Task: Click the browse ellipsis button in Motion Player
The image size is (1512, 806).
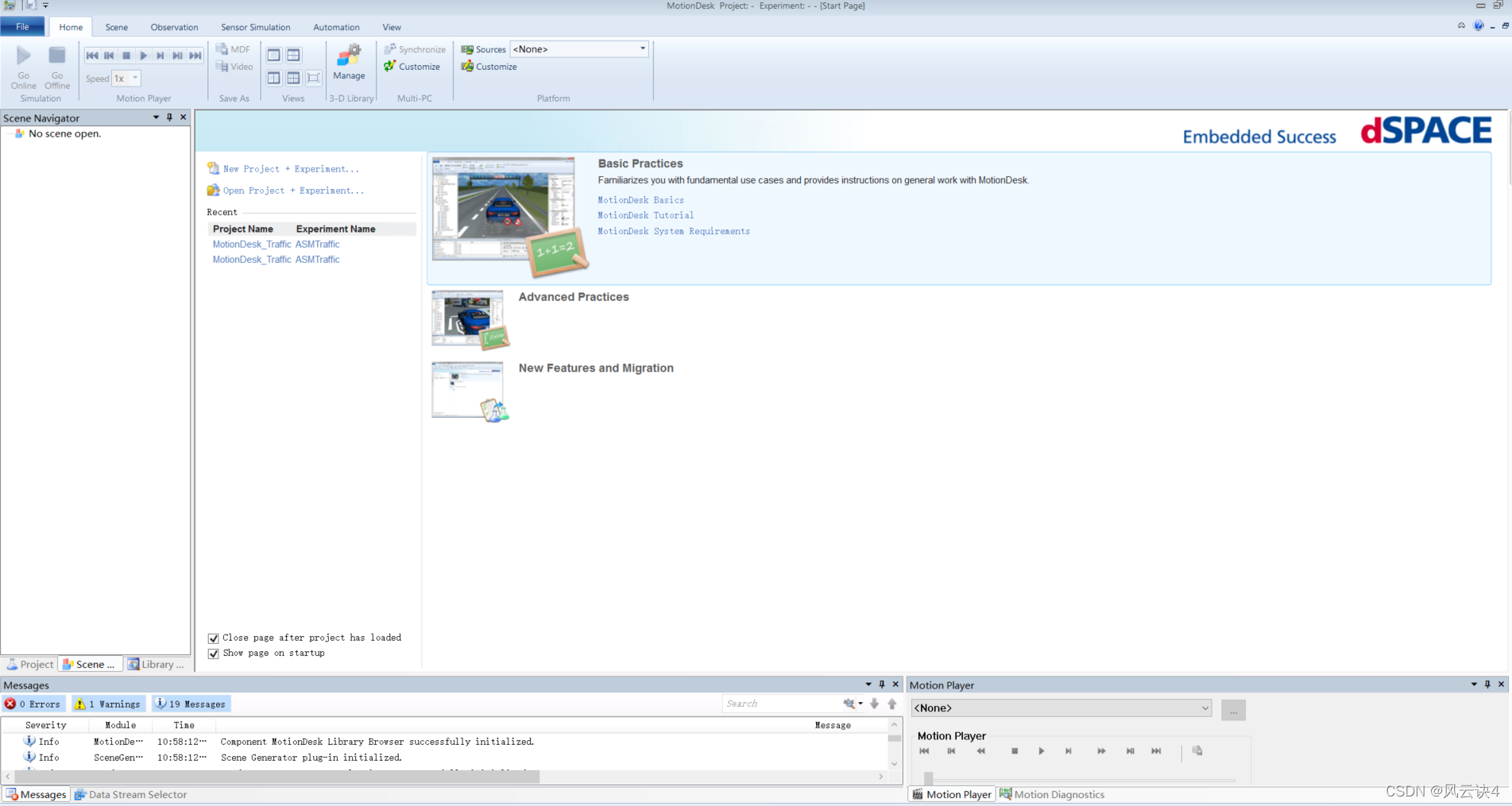Action: 1233,710
